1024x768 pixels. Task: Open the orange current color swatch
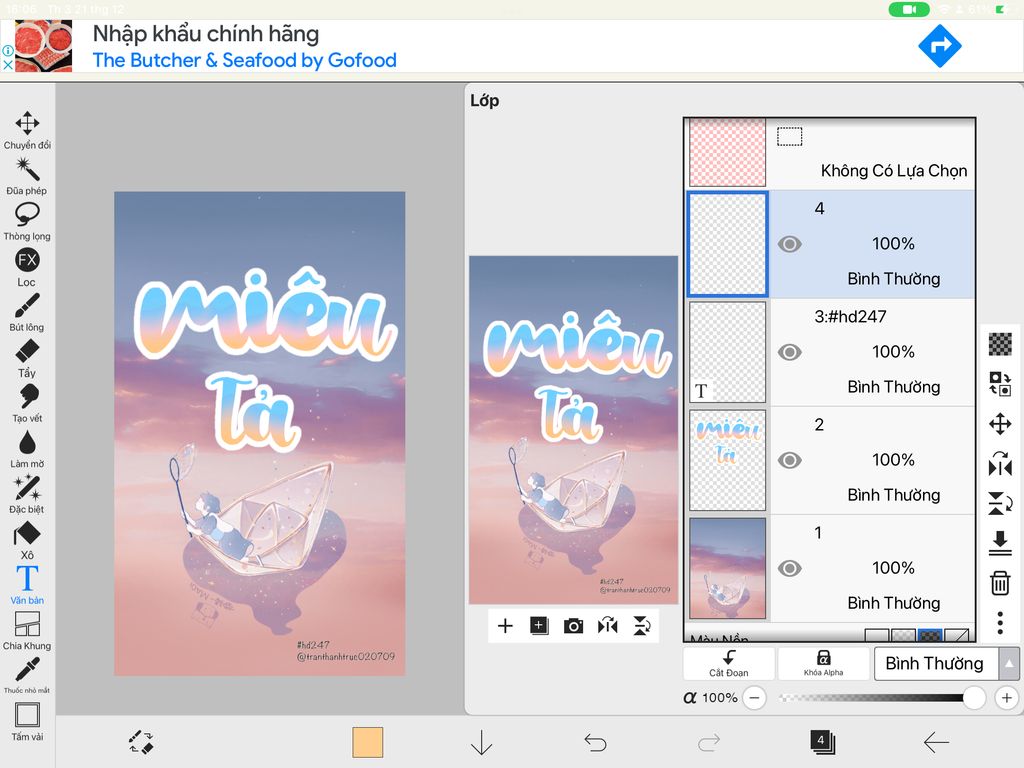pyautogui.click(x=368, y=743)
